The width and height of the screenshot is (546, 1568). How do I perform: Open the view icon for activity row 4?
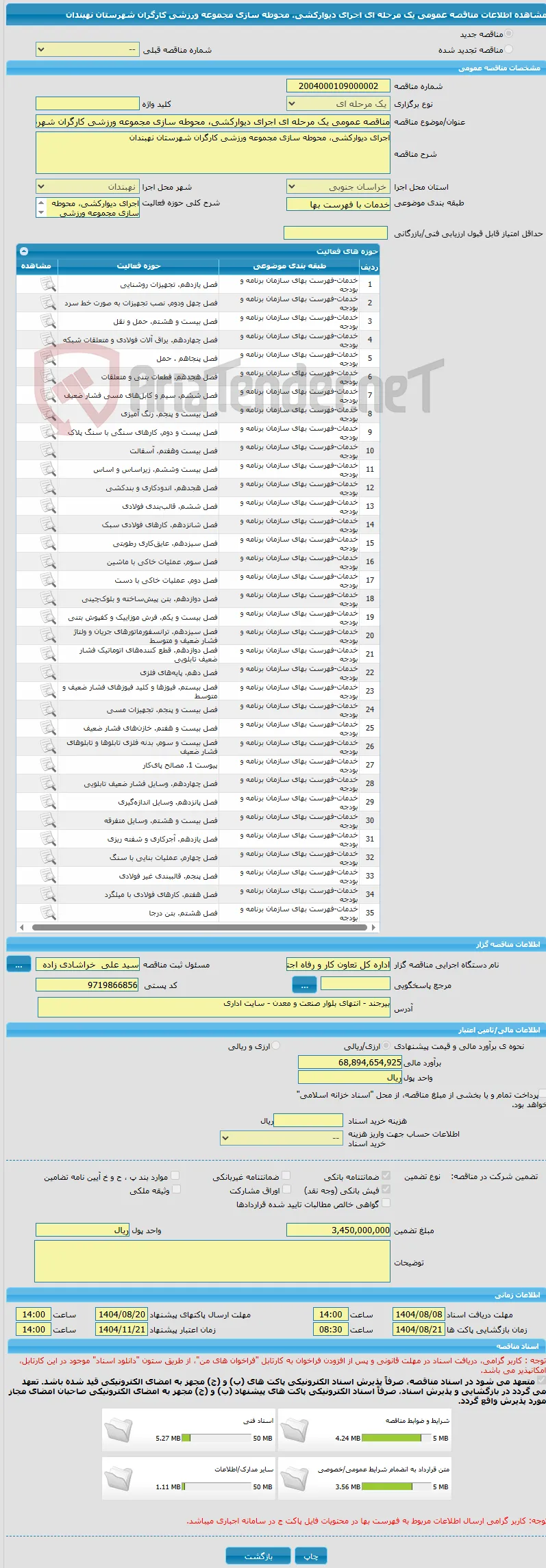point(48,340)
